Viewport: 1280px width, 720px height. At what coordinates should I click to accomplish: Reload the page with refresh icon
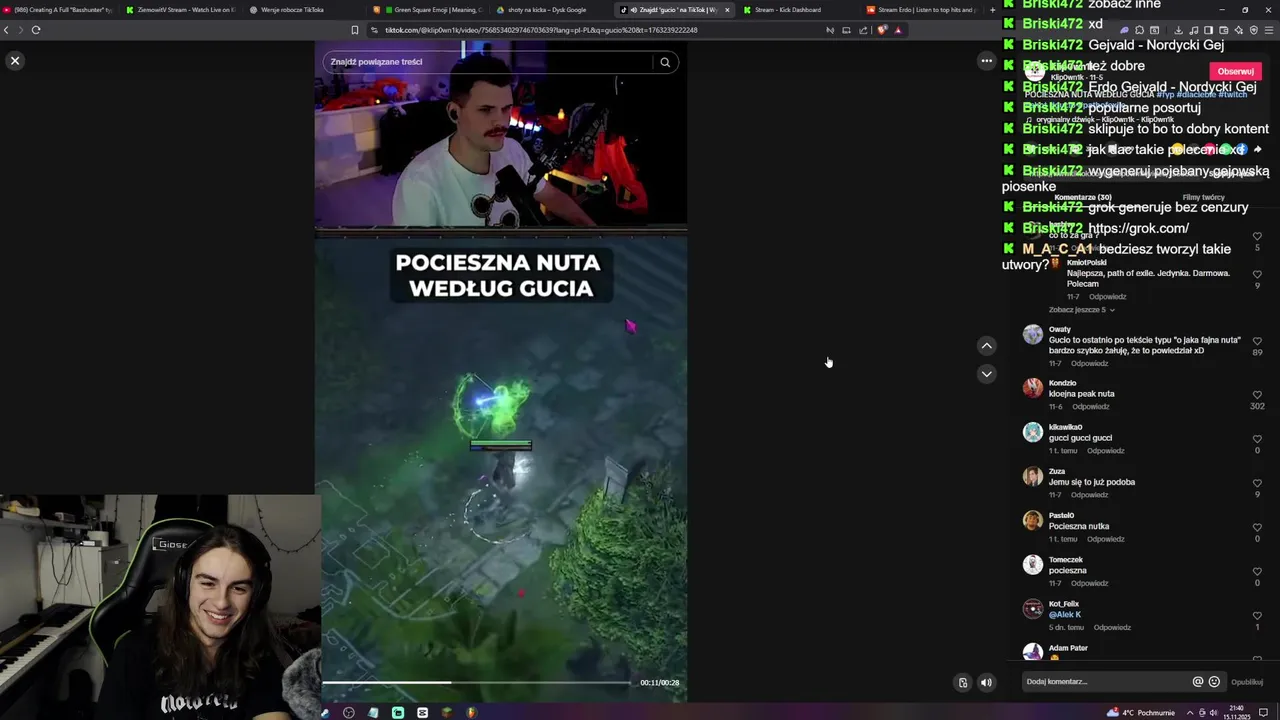click(36, 30)
